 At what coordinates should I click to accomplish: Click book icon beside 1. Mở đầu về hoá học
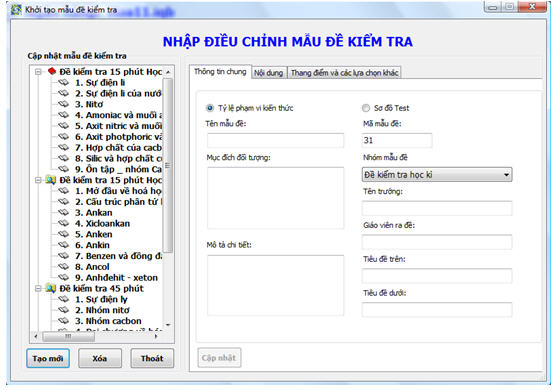click(63, 191)
